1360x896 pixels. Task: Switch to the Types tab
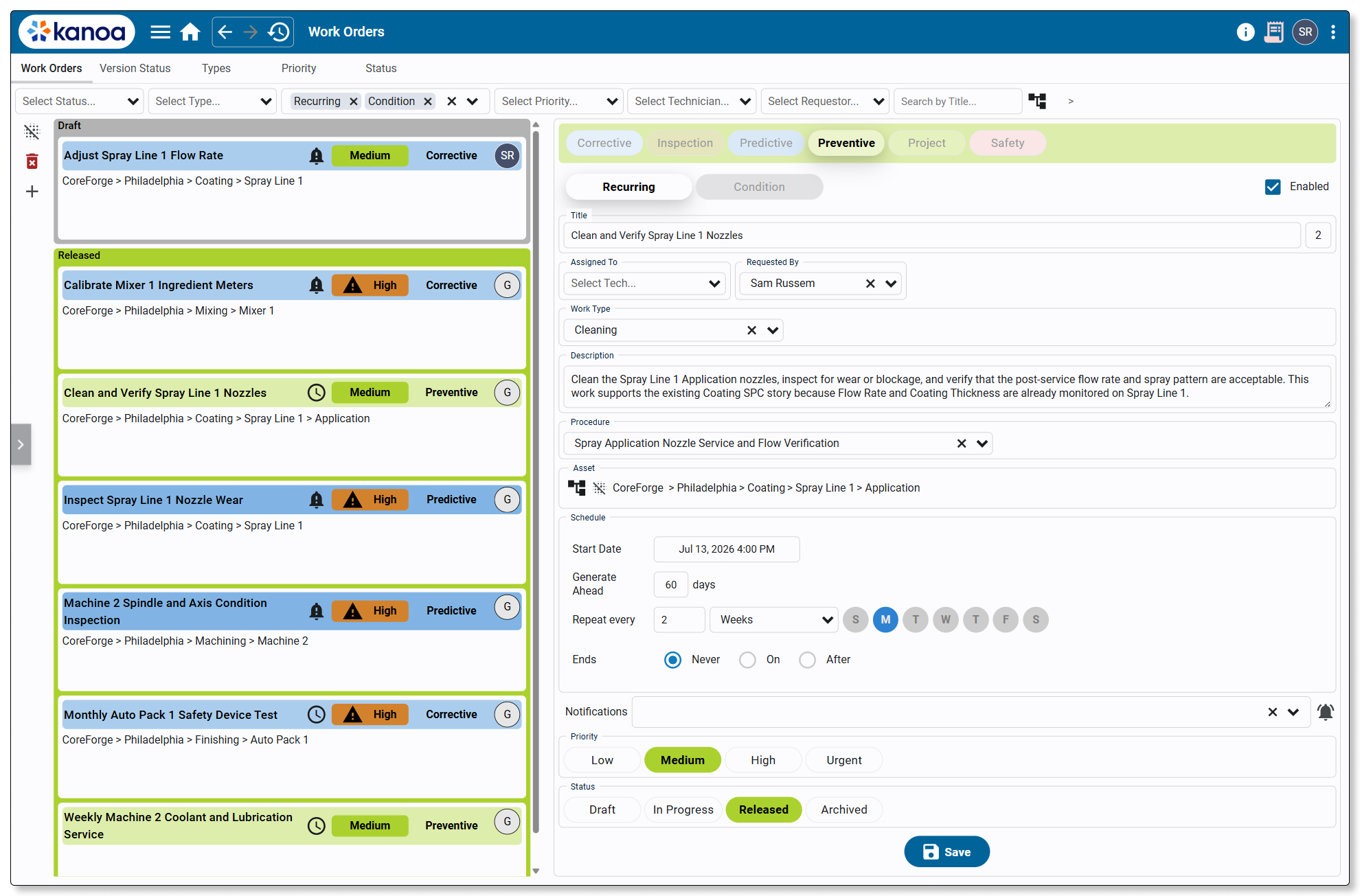click(x=216, y=69)
